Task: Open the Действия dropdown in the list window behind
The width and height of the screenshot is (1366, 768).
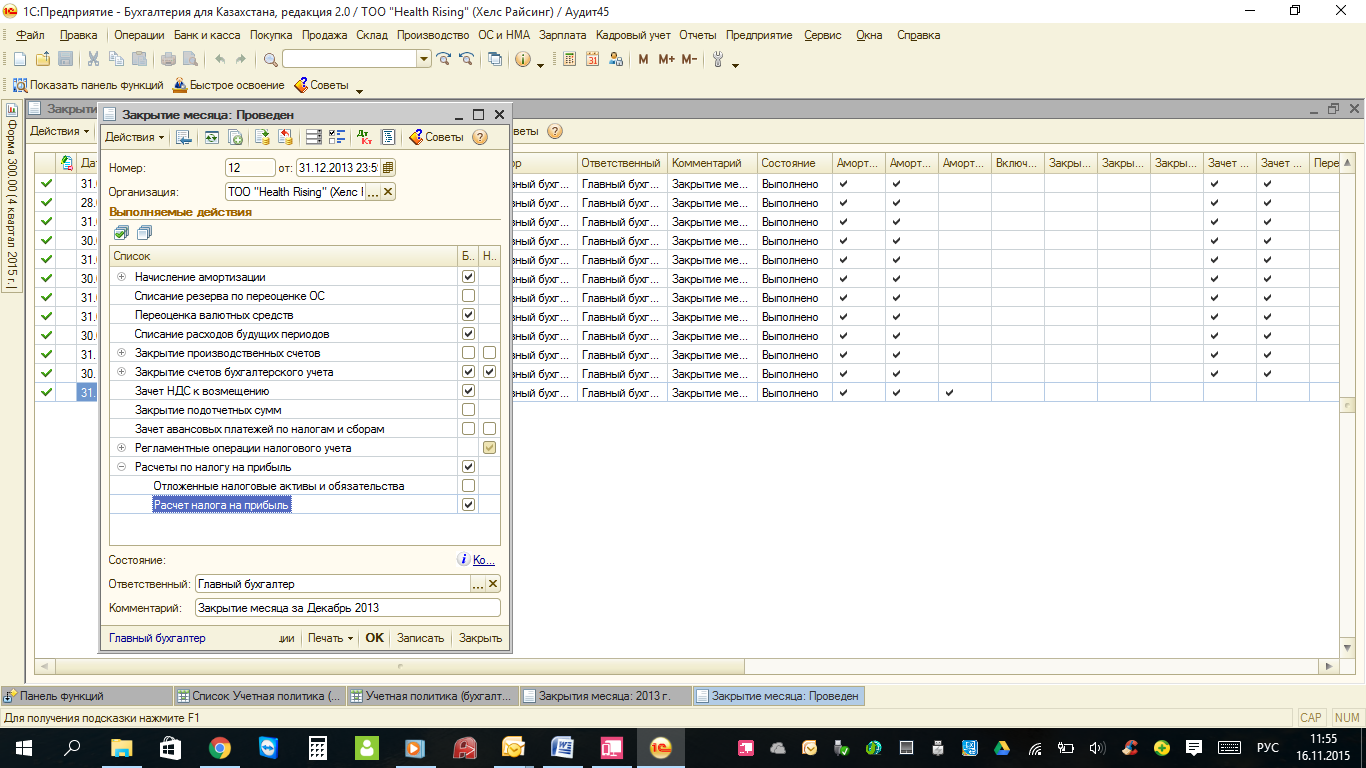Action: click(x=59, y=131)
